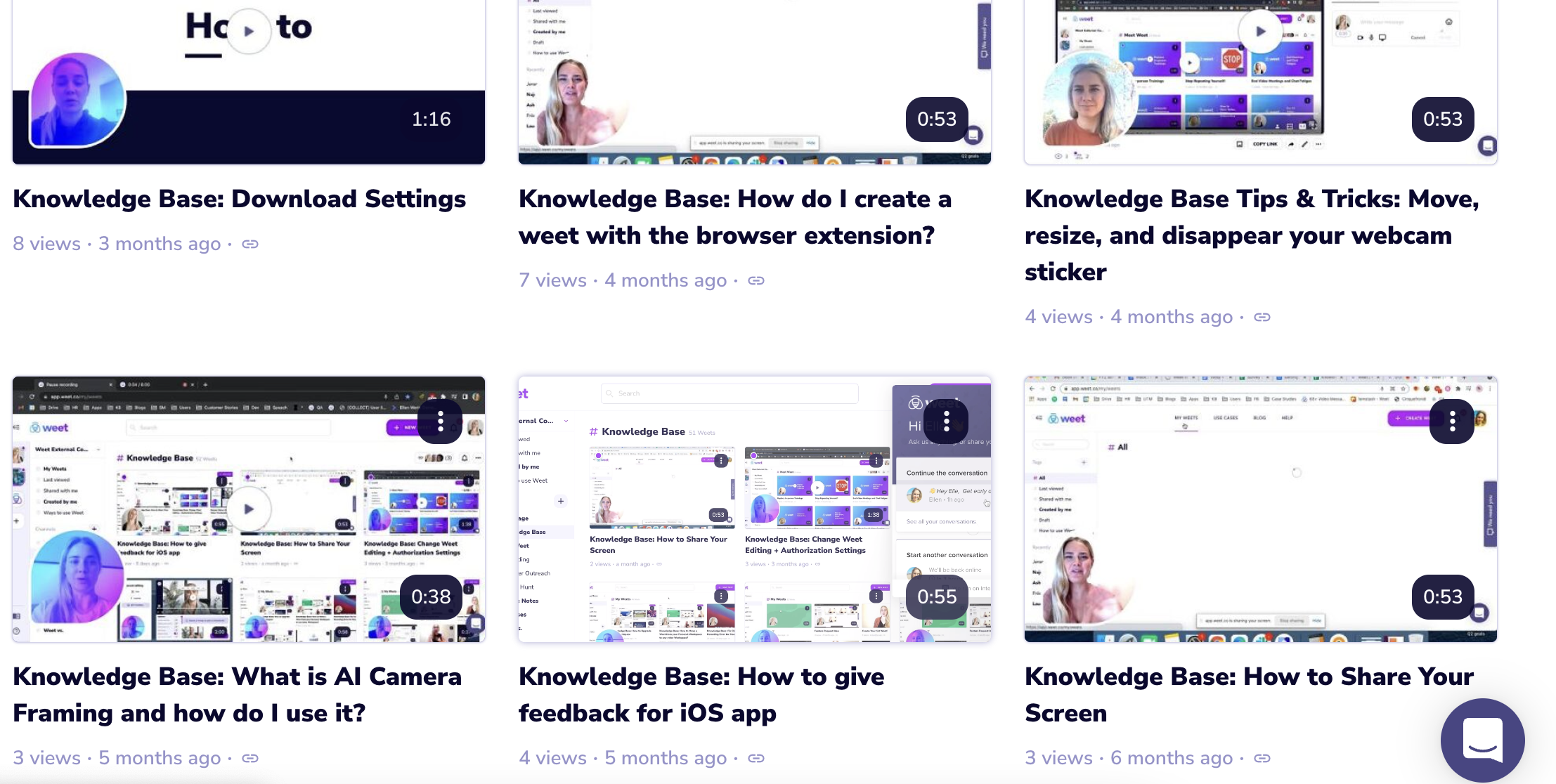This screenshot has width=1556, height=784.
Task: Click the 0:55 timestamp on iOS feedback video
Action: tap(934, 597)
